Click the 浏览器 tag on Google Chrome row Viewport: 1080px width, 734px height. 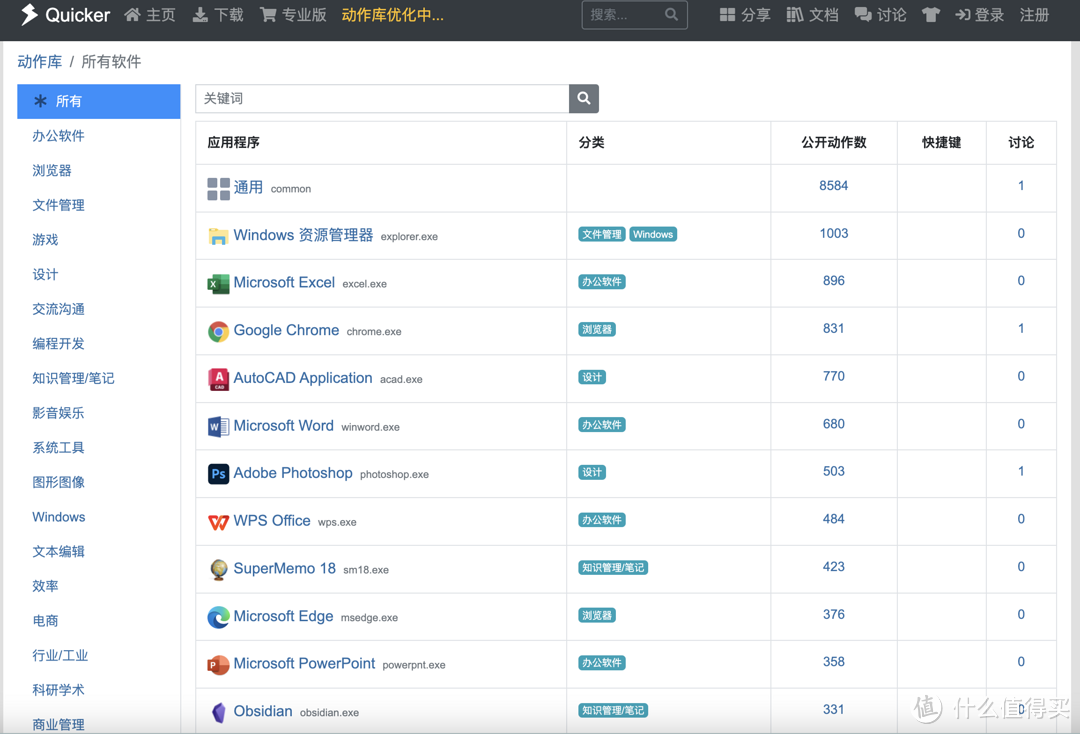pos(596,329)
